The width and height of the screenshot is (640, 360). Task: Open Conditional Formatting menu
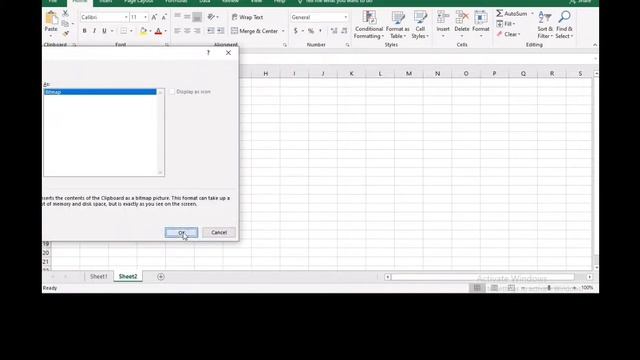click(369, 24)
